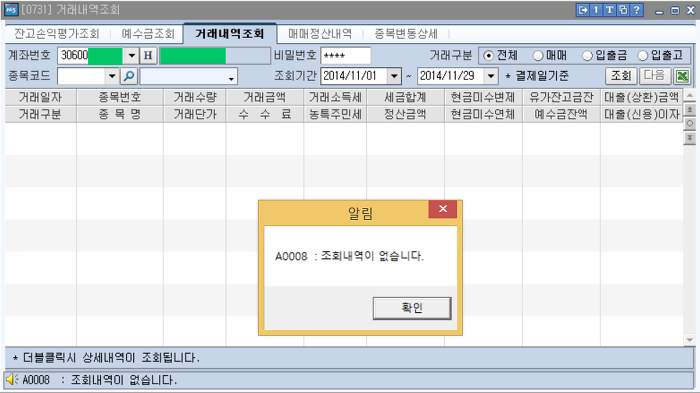This screenshot has width=700, height=393.
Task: Click the 대출(상환)금액 column header
Action: pos(642,97)
